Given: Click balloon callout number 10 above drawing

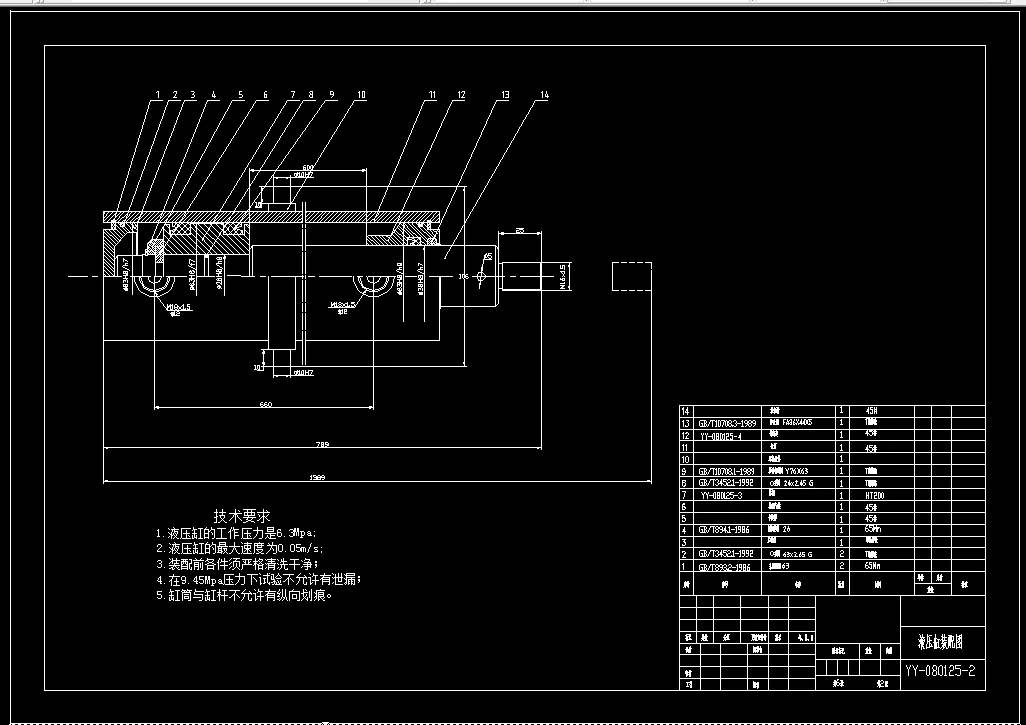Looking at the screenshot, I should pyautogui.click(x=361, y=95).
